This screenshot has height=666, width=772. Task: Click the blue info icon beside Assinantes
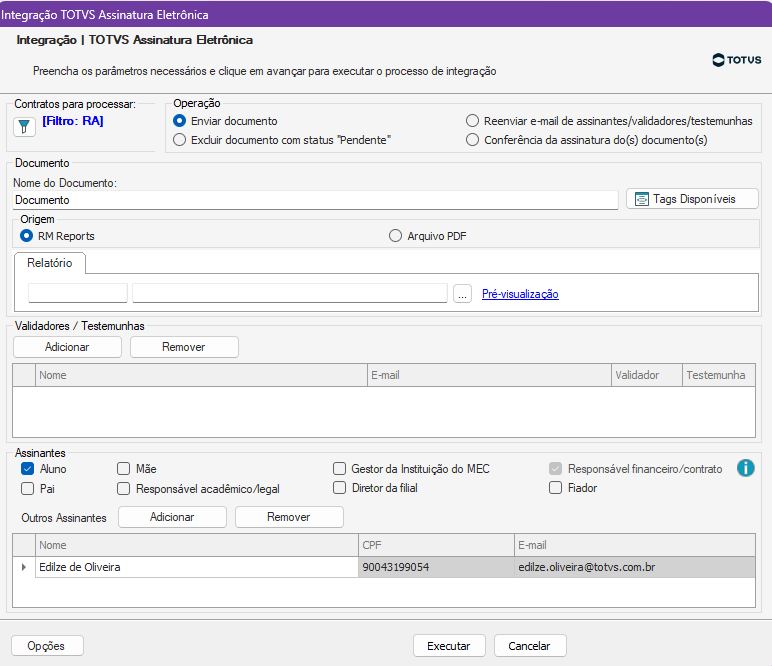pyautogui.click(x=745, y=468)
